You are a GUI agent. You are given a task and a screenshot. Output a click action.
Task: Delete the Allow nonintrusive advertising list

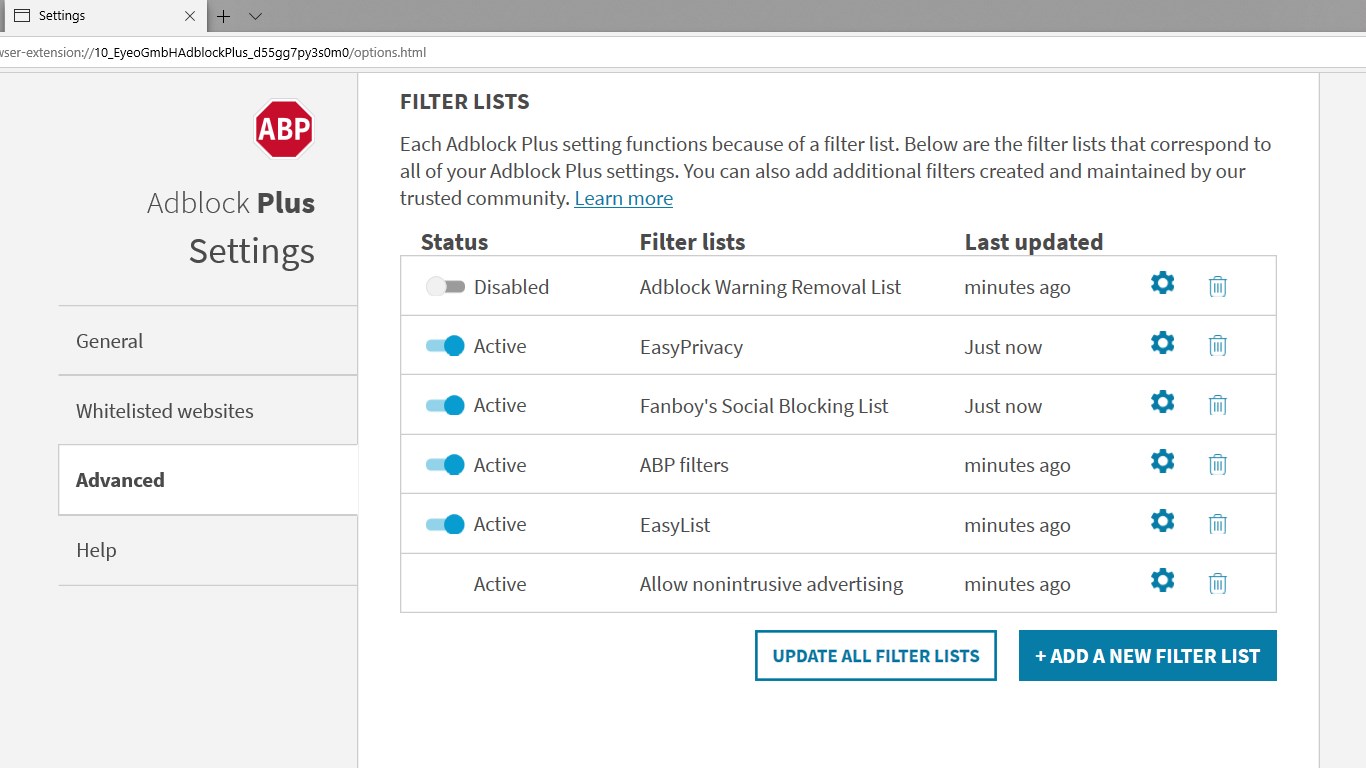(x=1217, y=581)
